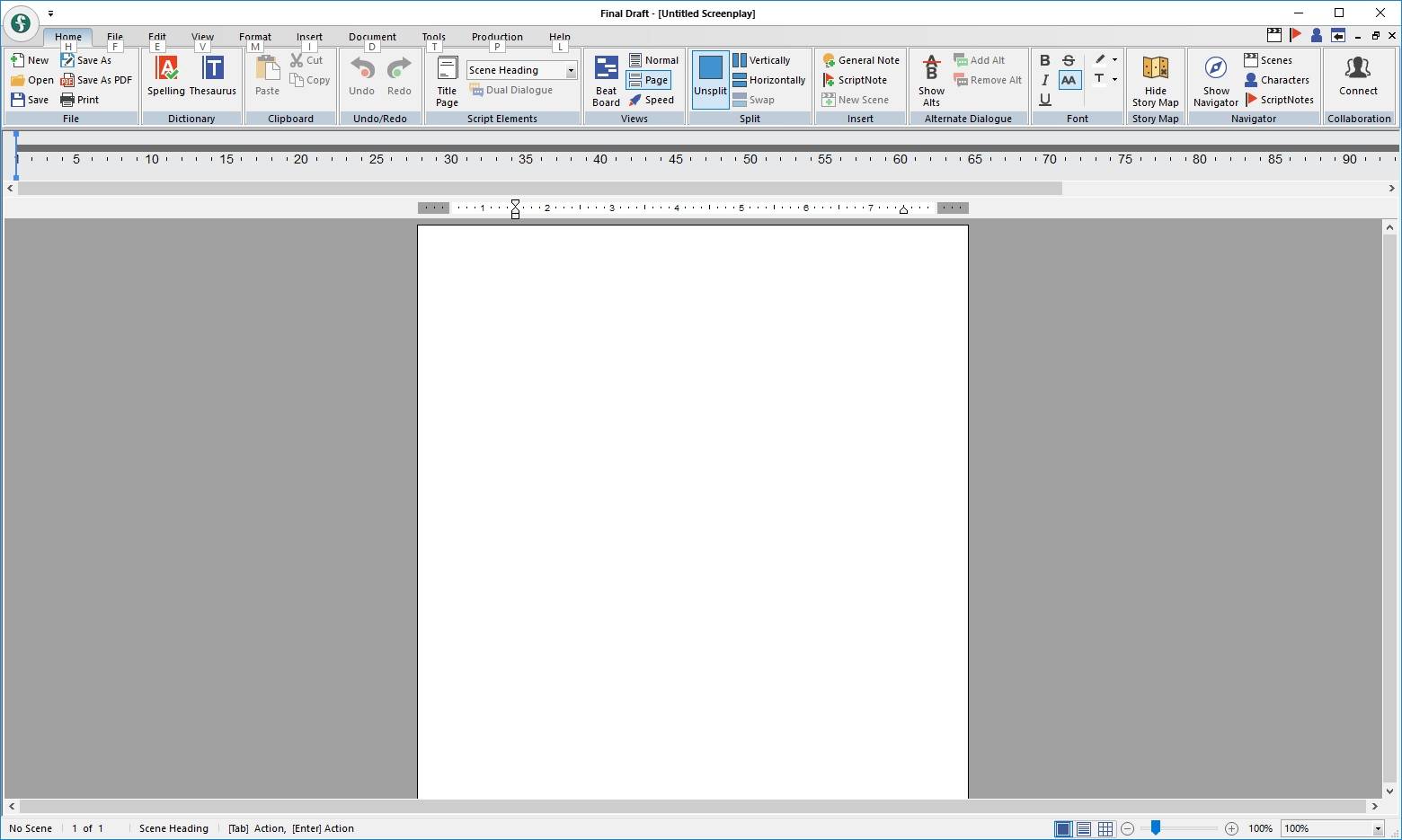Switch to single page layout in status bar
This screenshot has width=1402, height=840.
click(1063, 828)
